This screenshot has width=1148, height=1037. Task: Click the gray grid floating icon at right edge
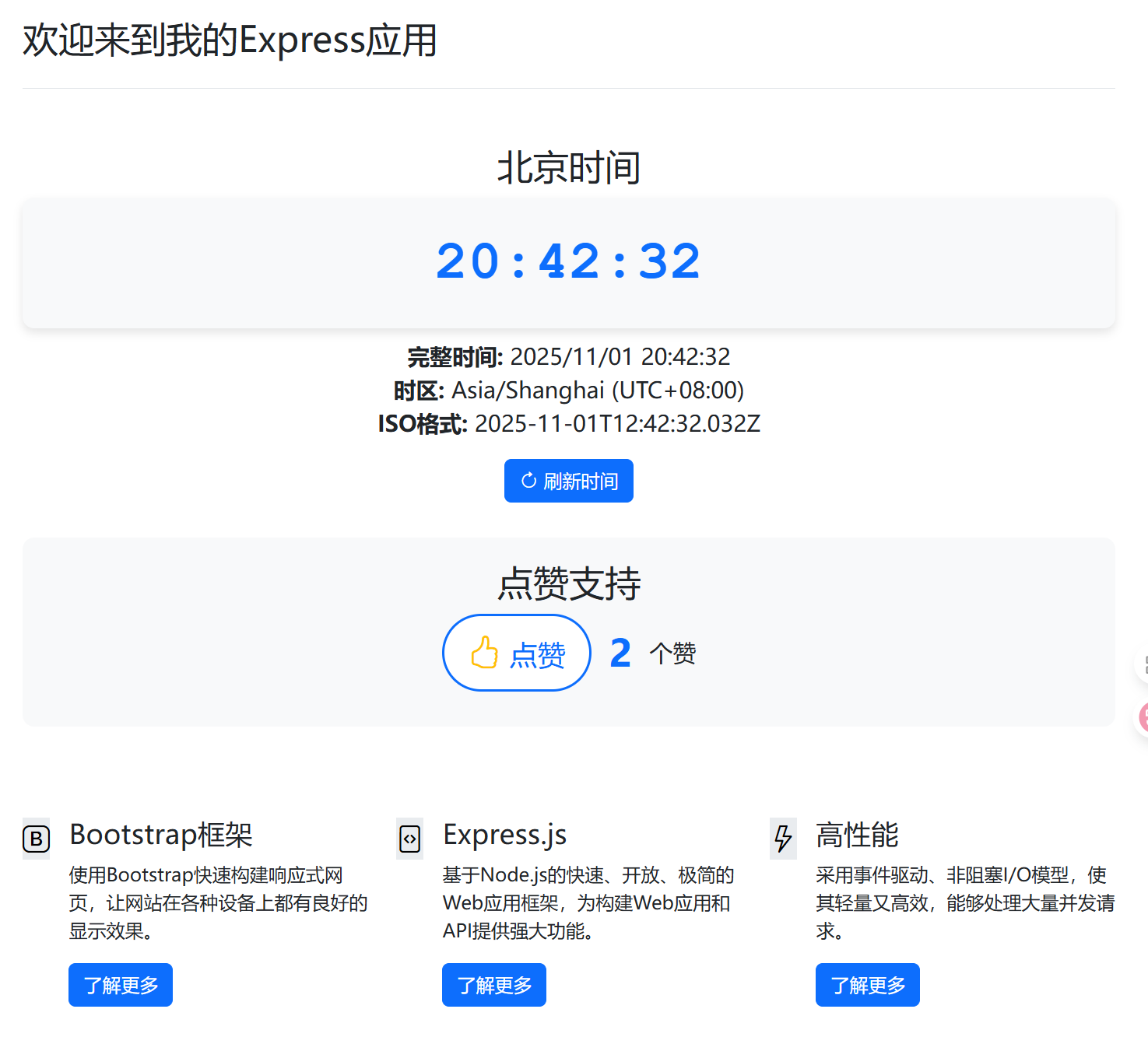click(x=1144, y=664)
